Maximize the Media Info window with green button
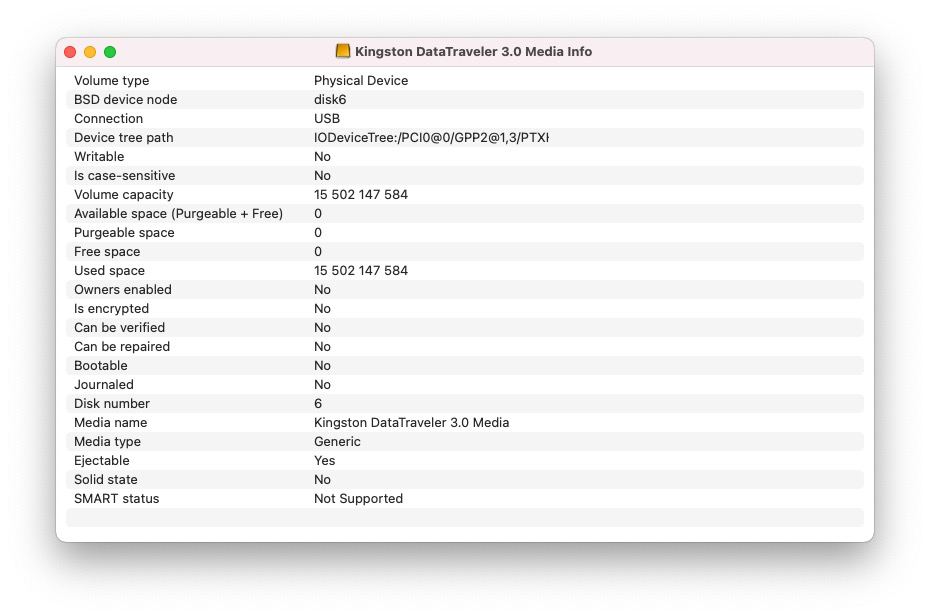The height and width of the screenshot is (616, 930). click(x=110, y=52)
